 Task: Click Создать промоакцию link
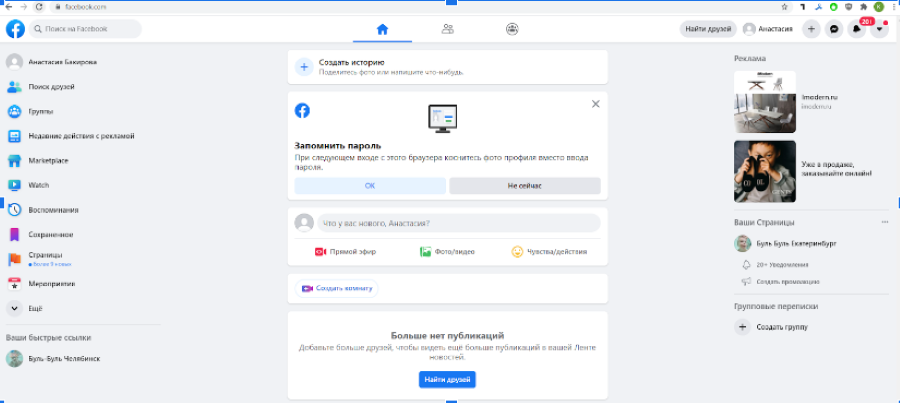coord(788,282)
